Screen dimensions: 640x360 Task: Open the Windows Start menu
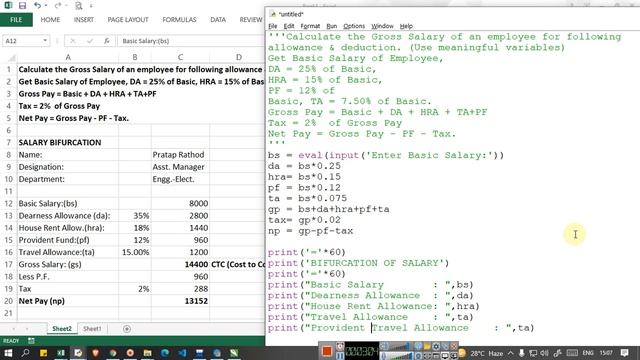click(8, 353)
